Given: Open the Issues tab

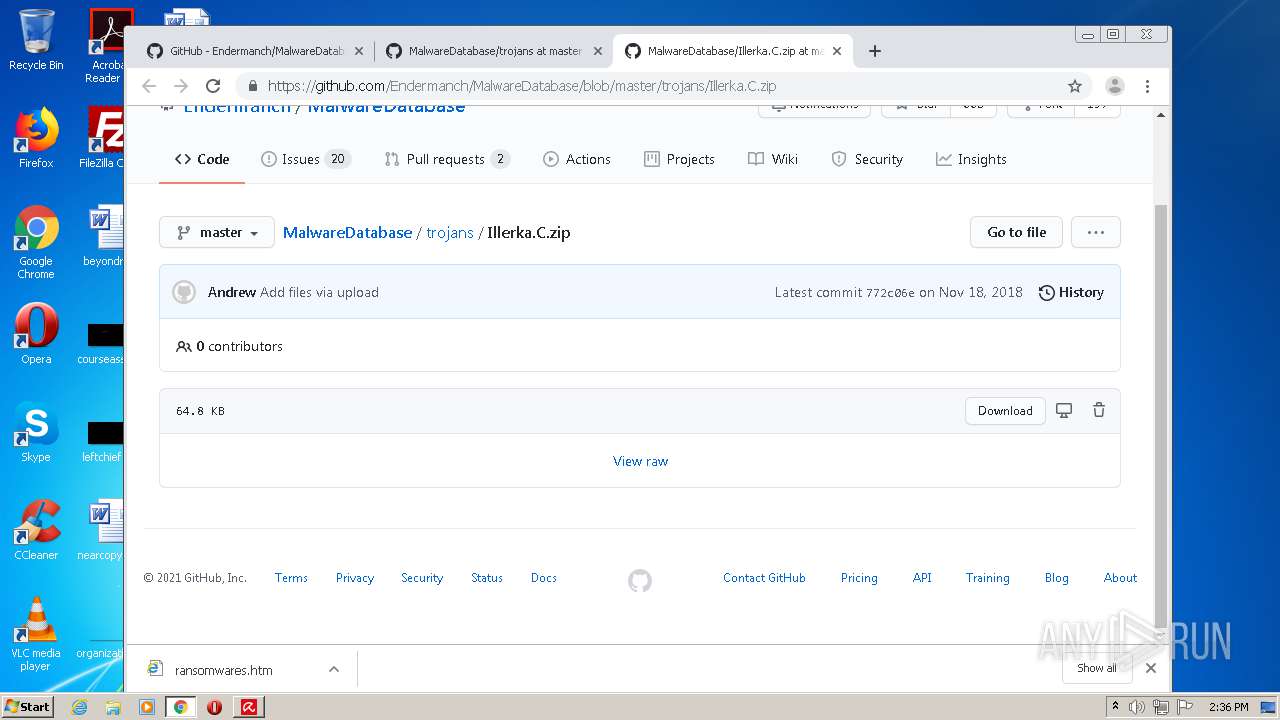Looking at the screenshot, I should 306,159.
